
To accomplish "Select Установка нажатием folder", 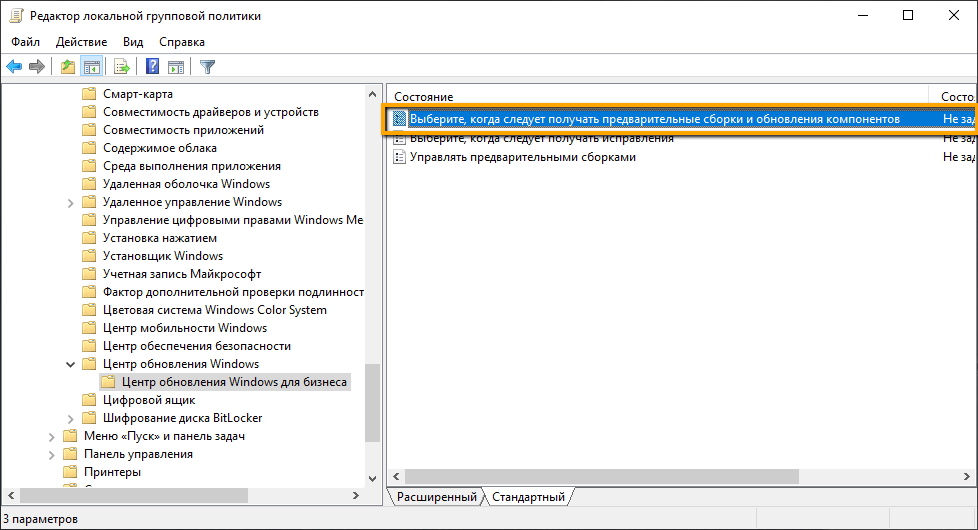I will (160, 238).
